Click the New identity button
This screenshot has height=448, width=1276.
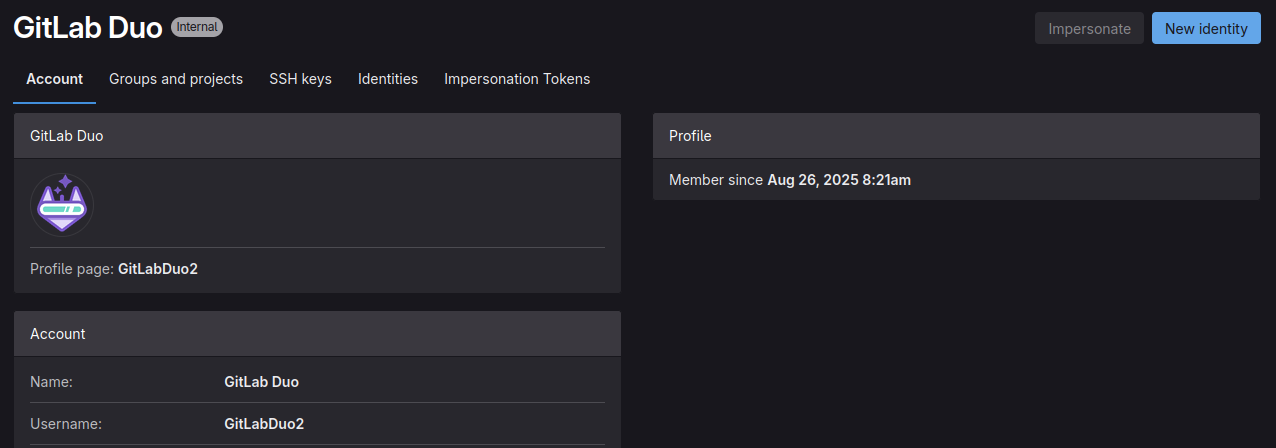(x=1206, y=28)
